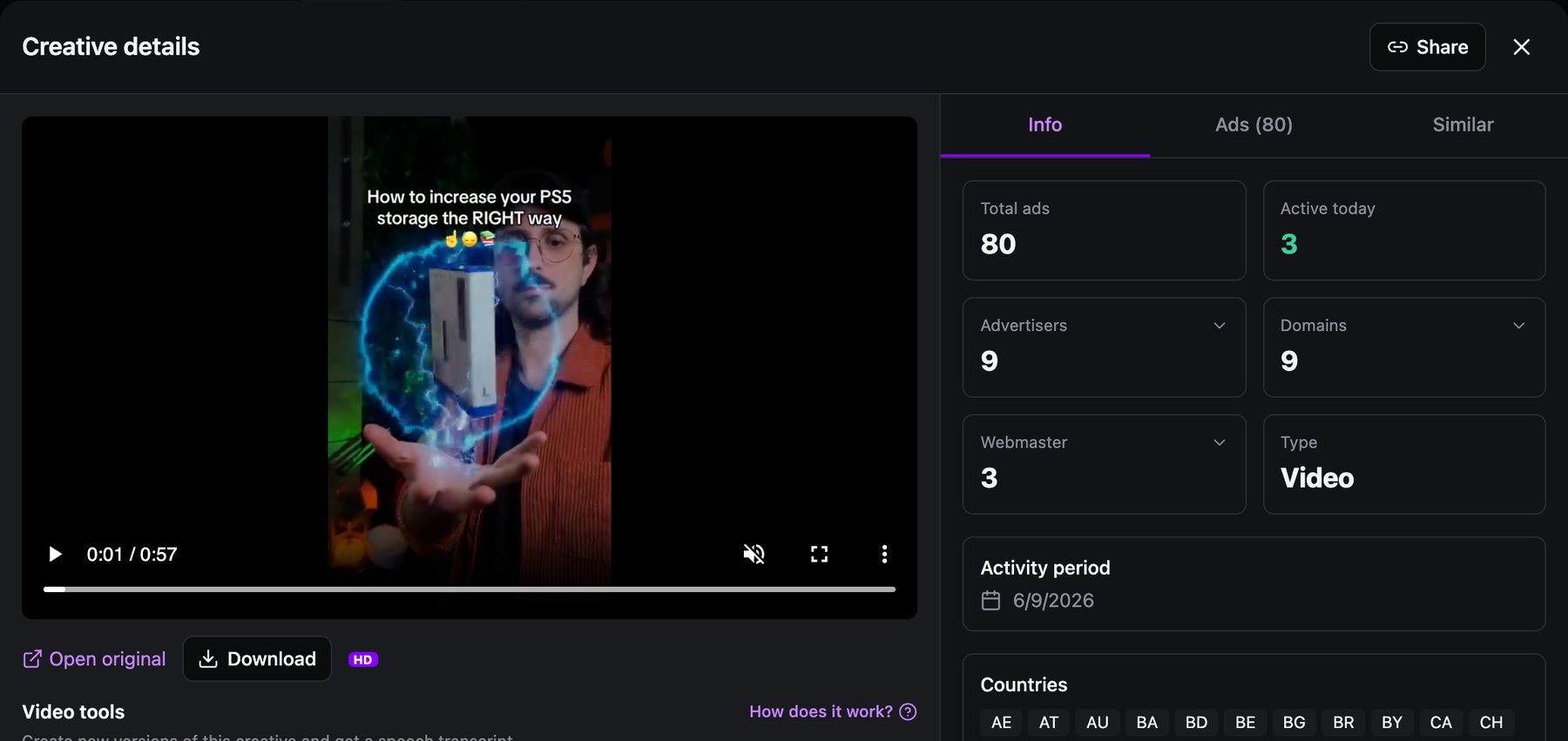Seek along the video progress bar
1568x741 pixels.
[x=470, y=589]
